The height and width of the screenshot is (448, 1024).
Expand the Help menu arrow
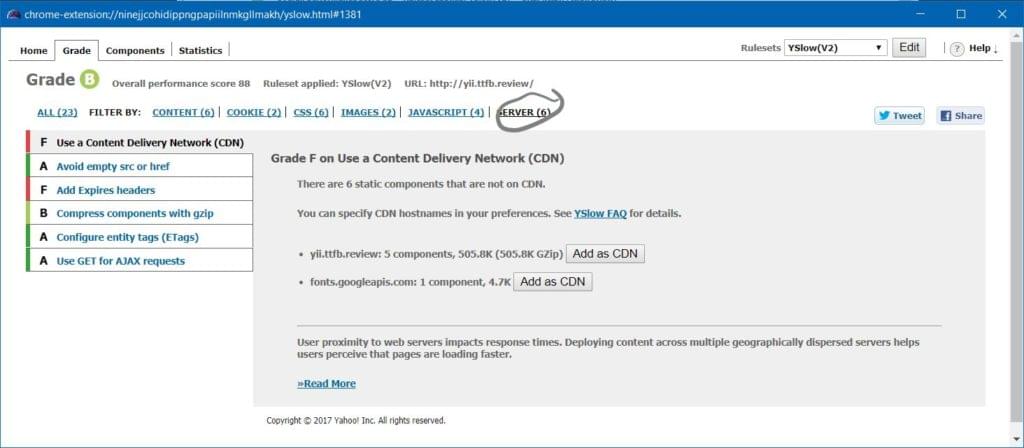pos(996,49)
